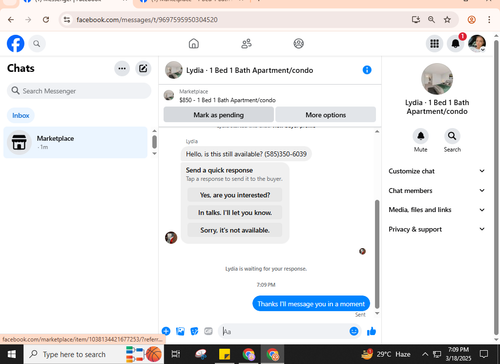Bookmark this page with the star icon
The height and width of the screenshot is (364, 500).
447,20
